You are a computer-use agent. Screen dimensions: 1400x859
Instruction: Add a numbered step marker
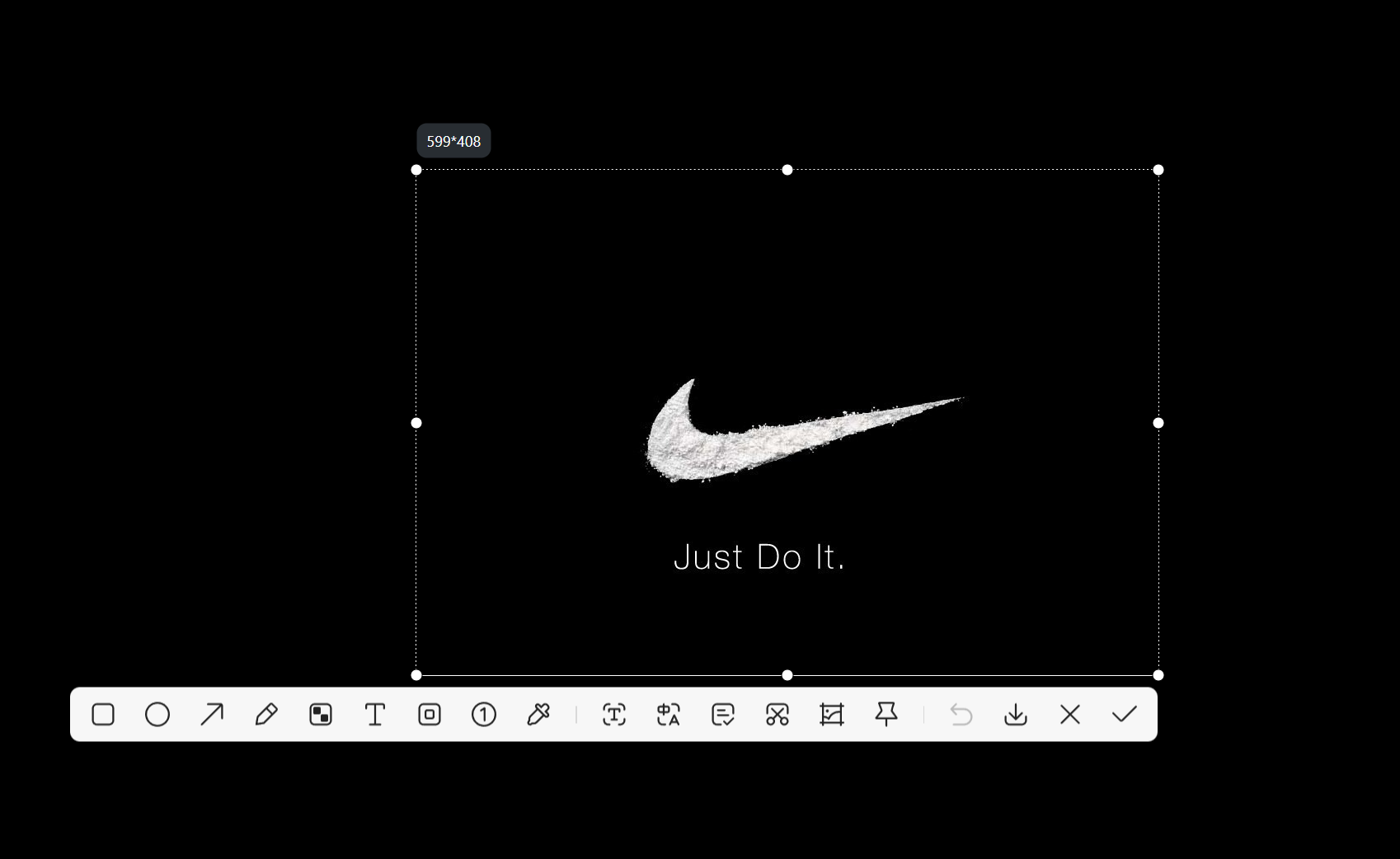pyautogui.click(x=484, y=714)
